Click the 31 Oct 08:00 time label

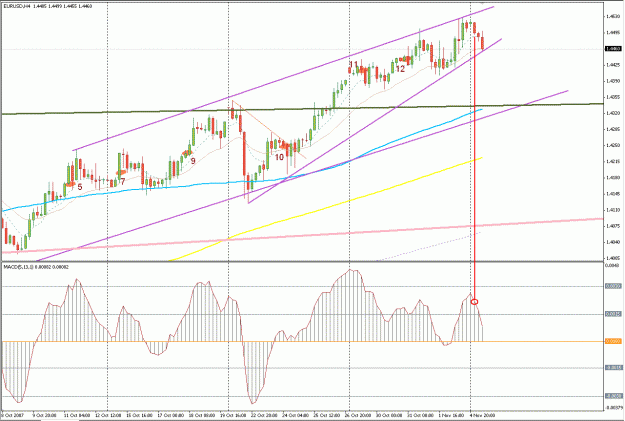point(421,415)
